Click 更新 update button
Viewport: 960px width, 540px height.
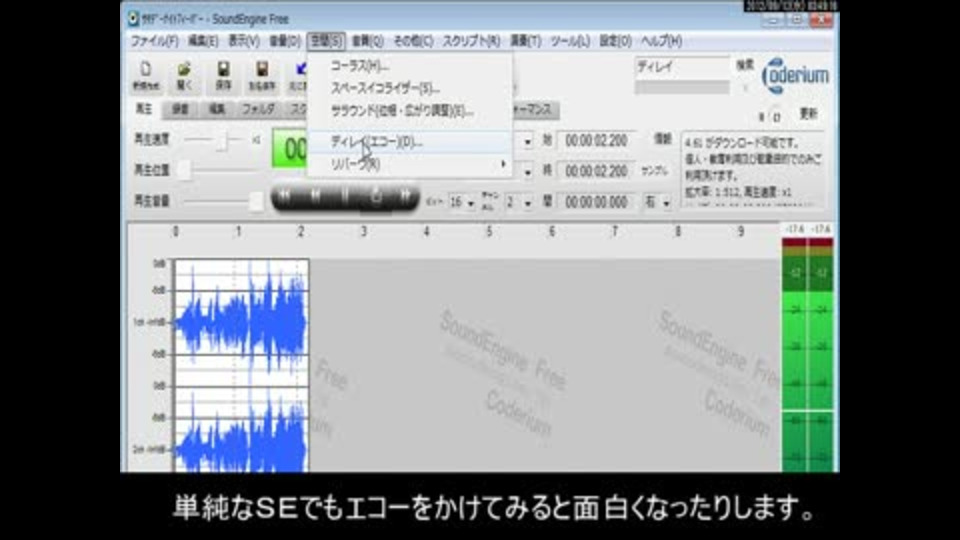pyautogui.click(x=808, y=114)
